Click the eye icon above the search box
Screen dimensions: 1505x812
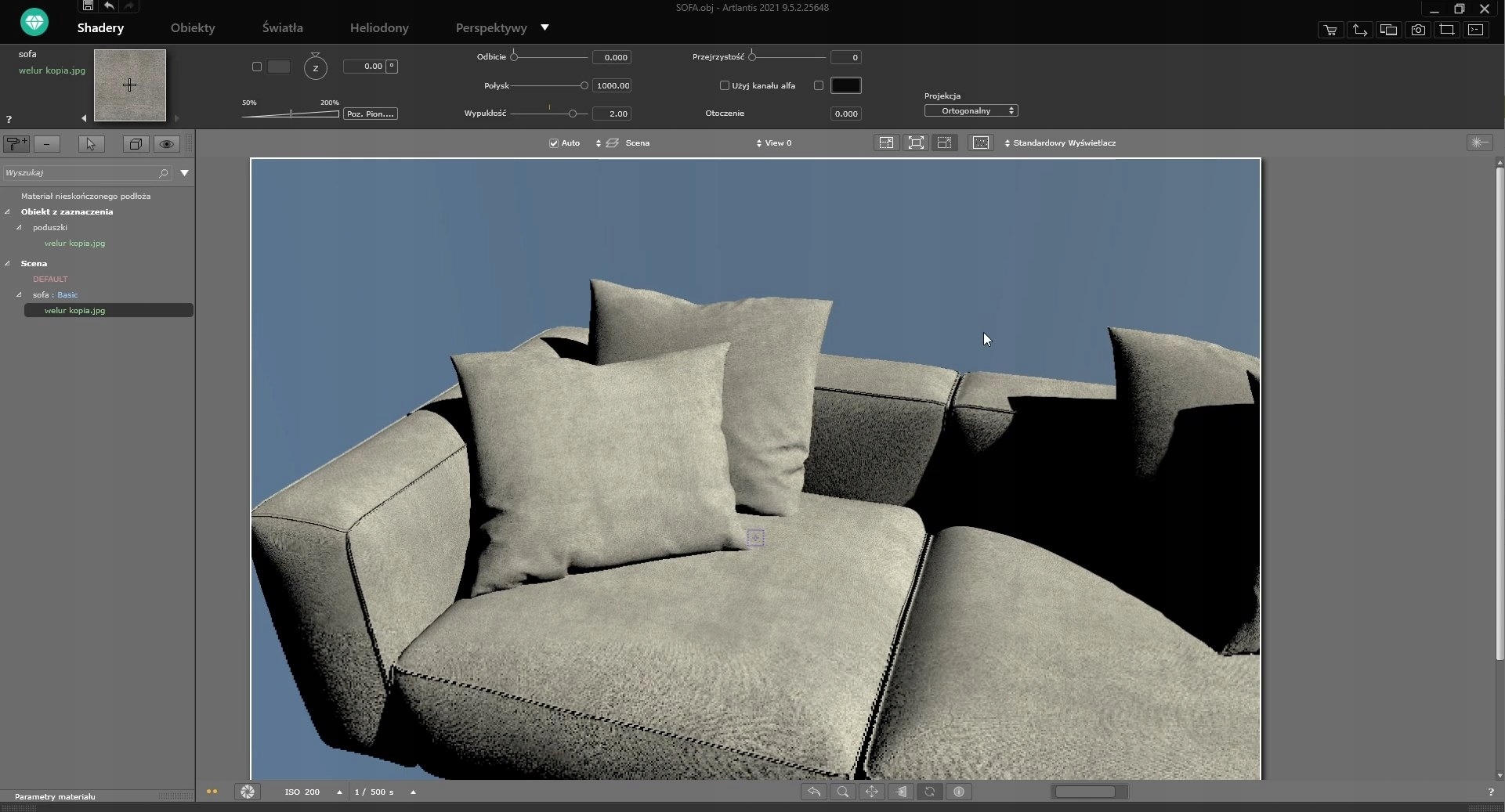[x=166, y=144]
